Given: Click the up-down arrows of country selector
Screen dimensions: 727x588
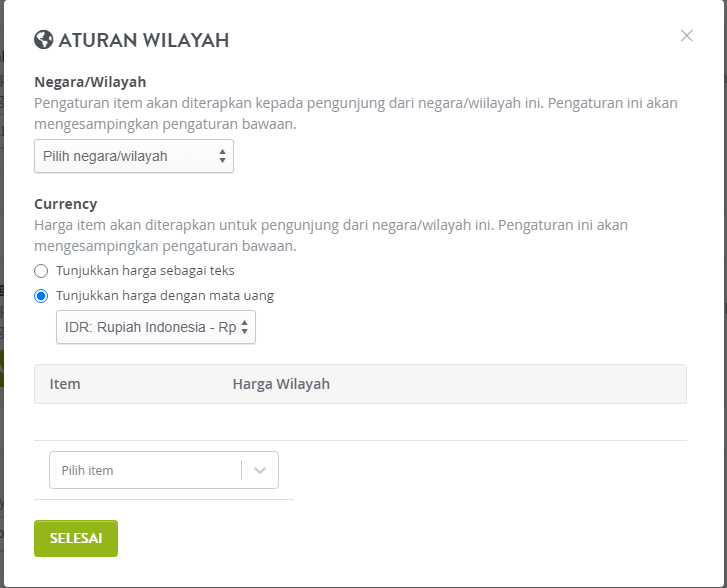Looking at the screenshot, I should [x=223, y=156].
